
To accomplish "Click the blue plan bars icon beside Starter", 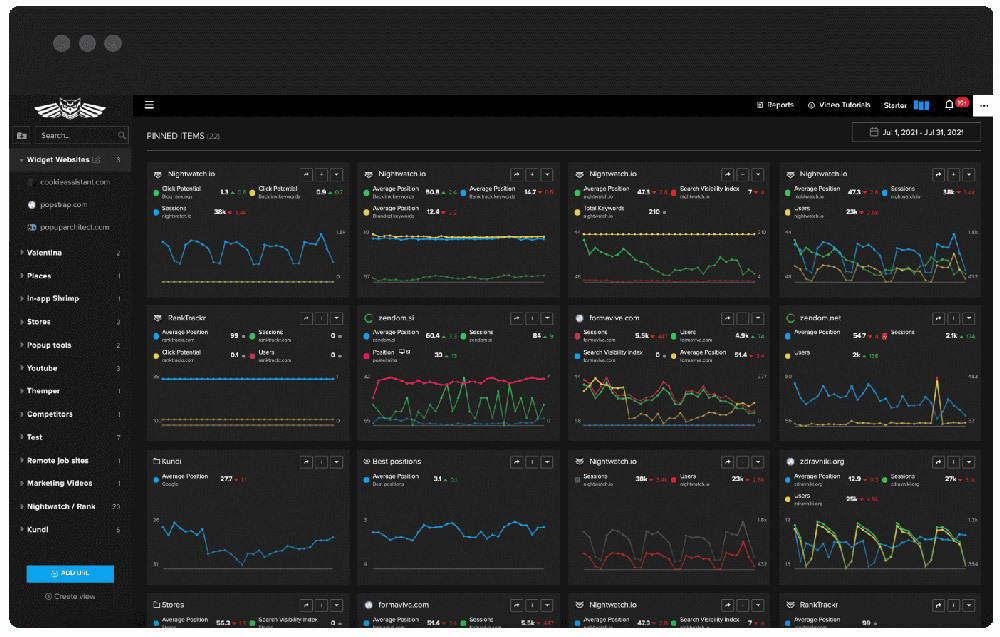I will click(922, 105).
